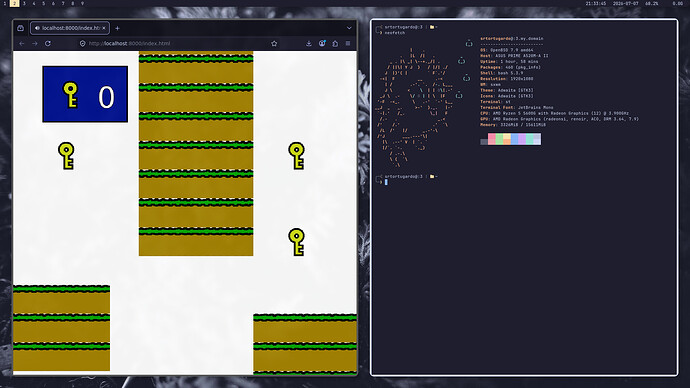The image size is (690, 388).
Task: Collect the key left of the wall
Action: pos(66,156)
